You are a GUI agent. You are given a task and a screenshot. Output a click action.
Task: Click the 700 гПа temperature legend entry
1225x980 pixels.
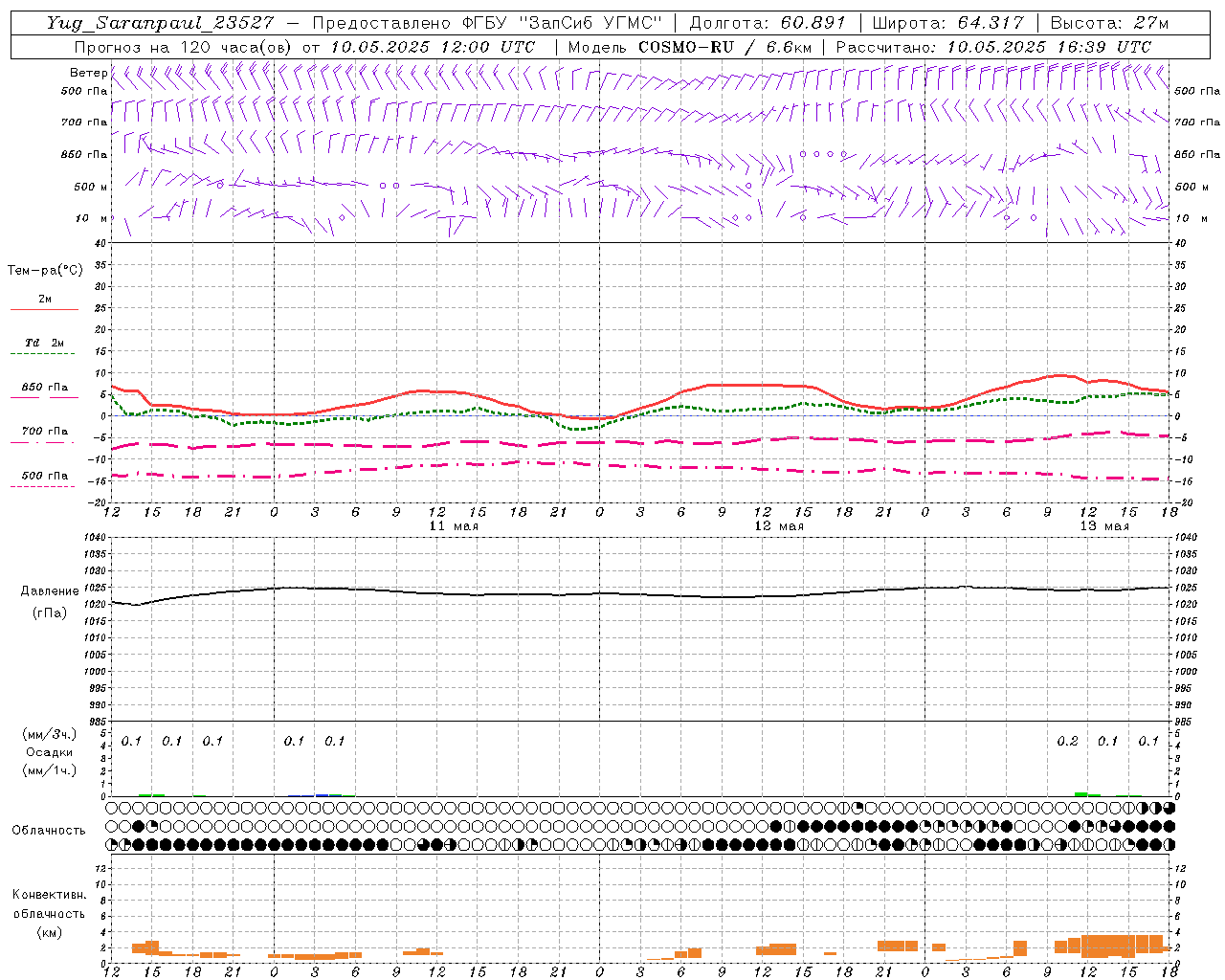(45, 432)
